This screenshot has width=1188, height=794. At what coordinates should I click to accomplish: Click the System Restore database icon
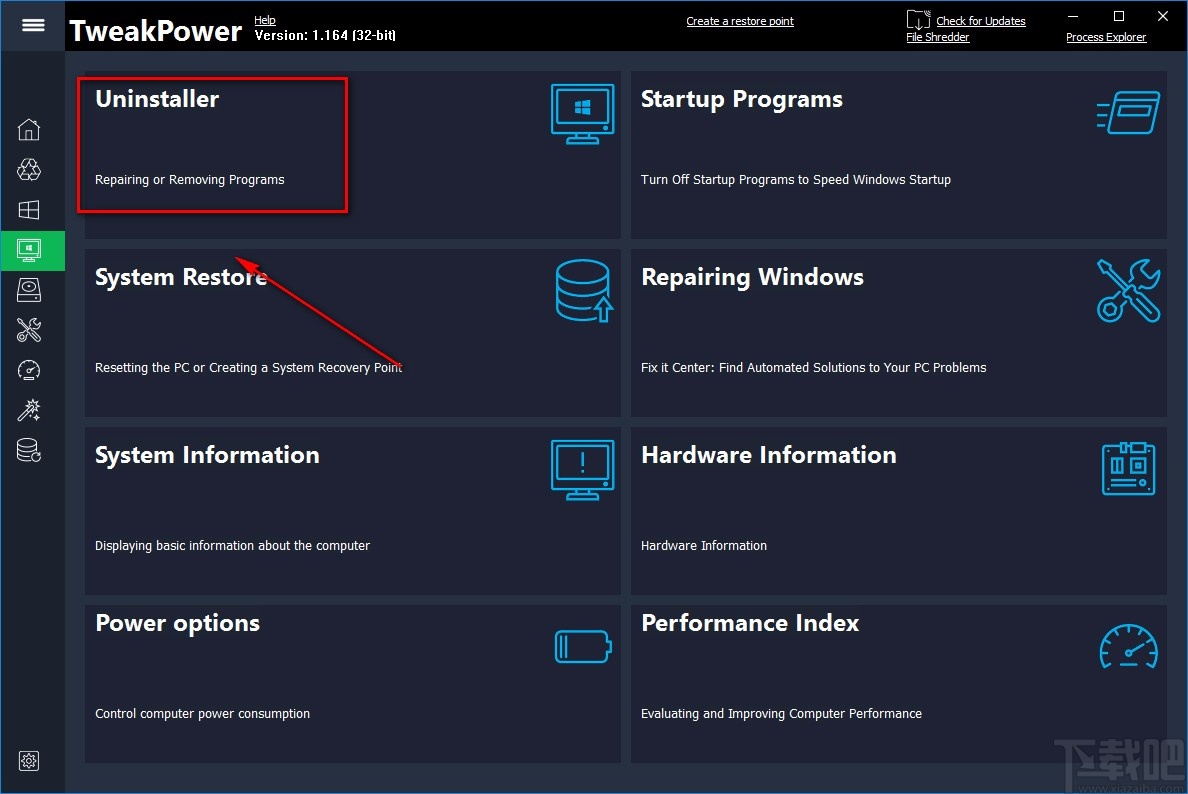click(583, 291)
